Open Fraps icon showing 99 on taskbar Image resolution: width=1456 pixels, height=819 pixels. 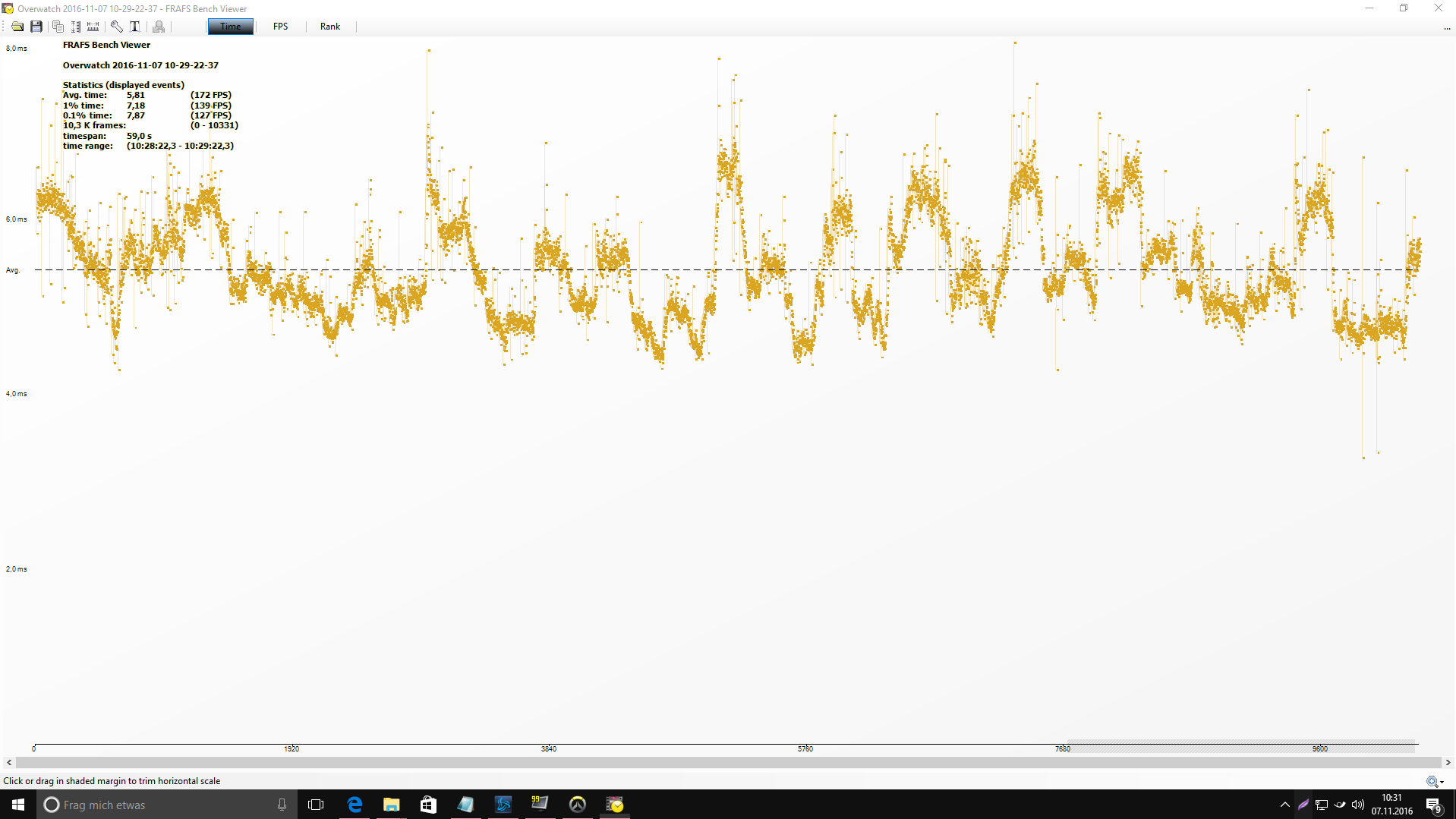coord(540,805)
